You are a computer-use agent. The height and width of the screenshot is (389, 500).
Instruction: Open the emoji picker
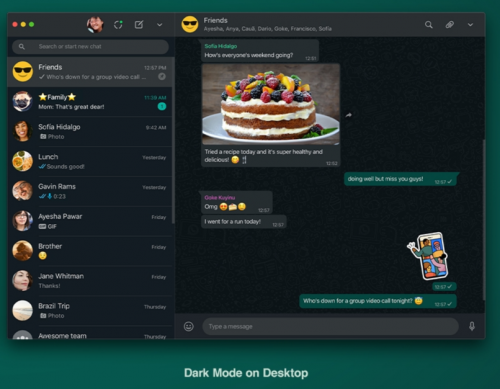tap(189, 326)
